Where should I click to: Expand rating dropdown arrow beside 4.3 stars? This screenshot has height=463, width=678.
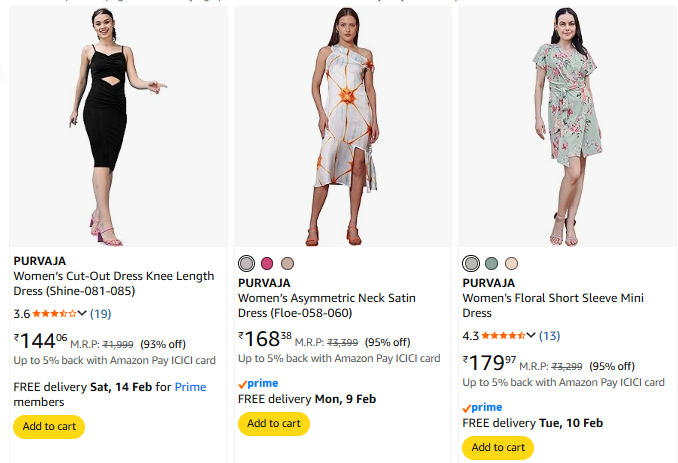531,335
